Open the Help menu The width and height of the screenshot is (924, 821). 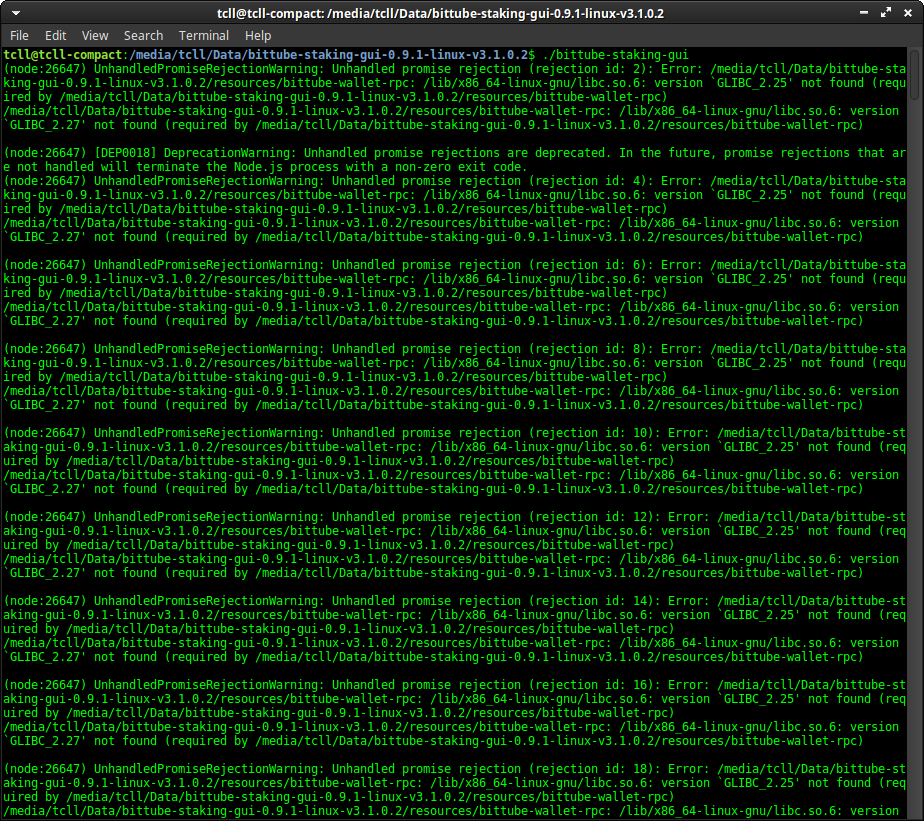click(x=258, y=35)
